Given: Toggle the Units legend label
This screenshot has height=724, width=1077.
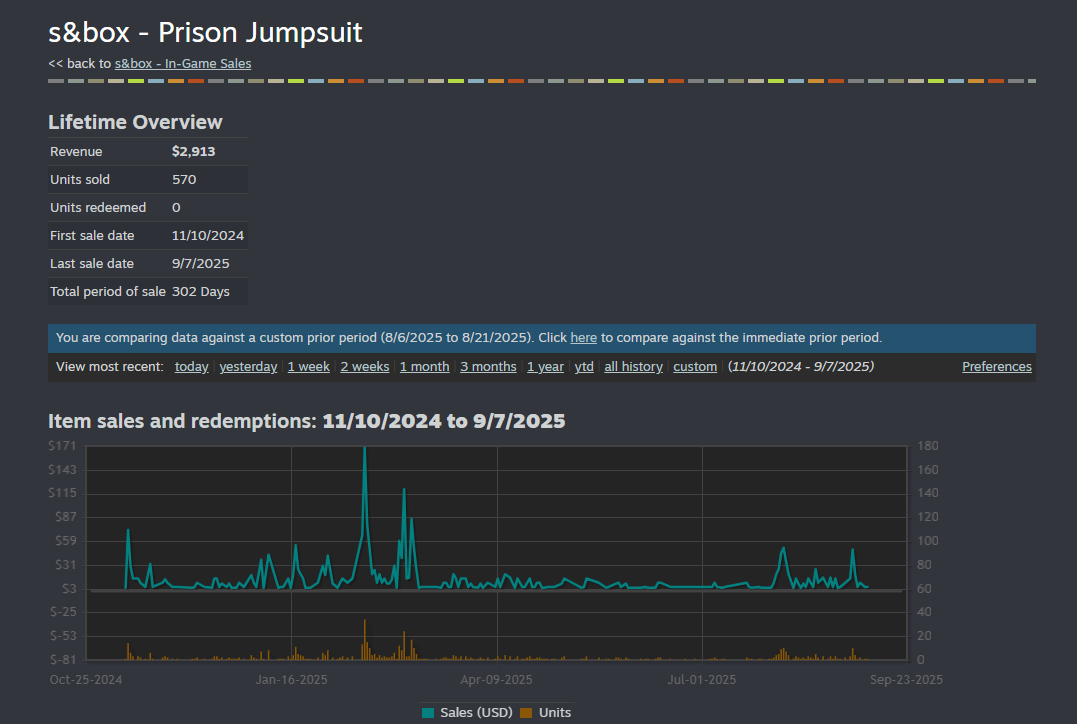Looking at the screenshot, I should click(555, 713).
